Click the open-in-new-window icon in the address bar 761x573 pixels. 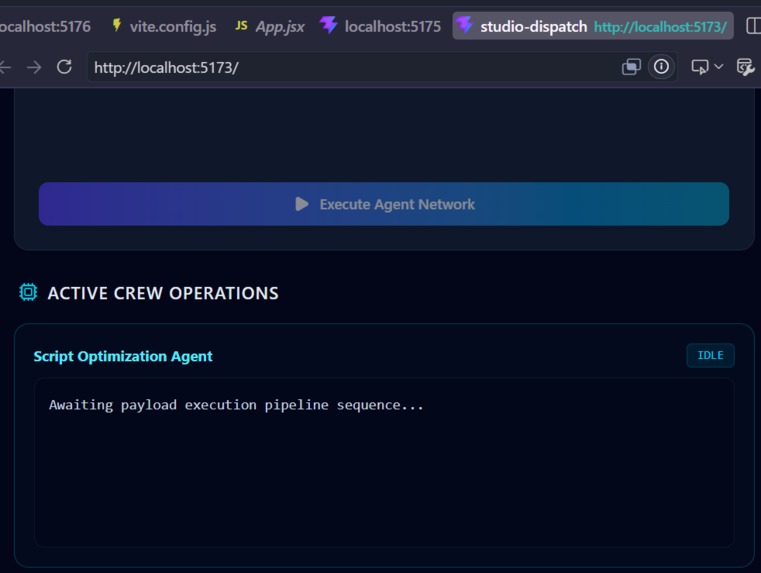pos(631,67)
